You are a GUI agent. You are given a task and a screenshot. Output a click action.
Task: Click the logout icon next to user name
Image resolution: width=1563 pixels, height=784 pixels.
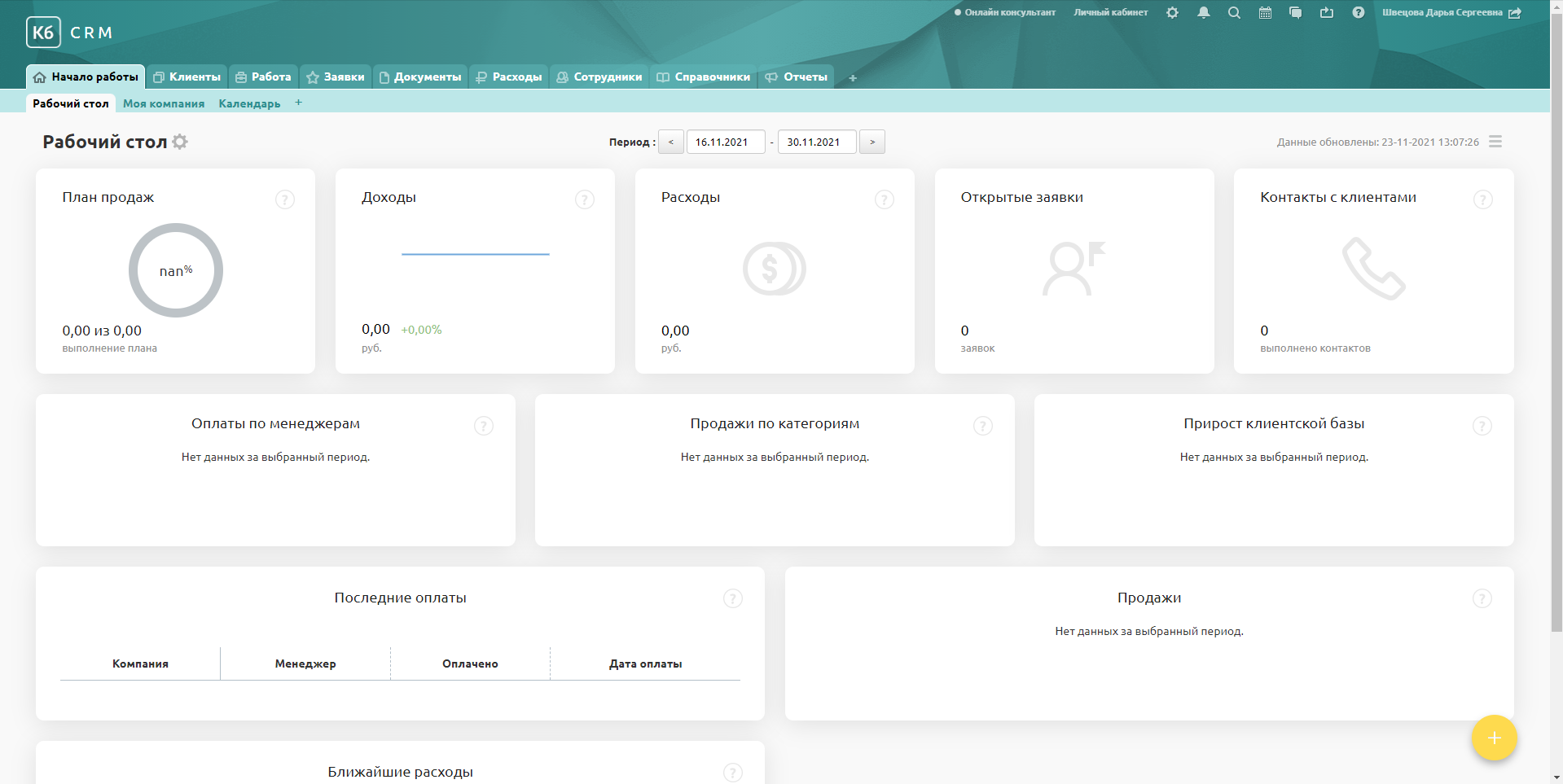(1515, 12)
